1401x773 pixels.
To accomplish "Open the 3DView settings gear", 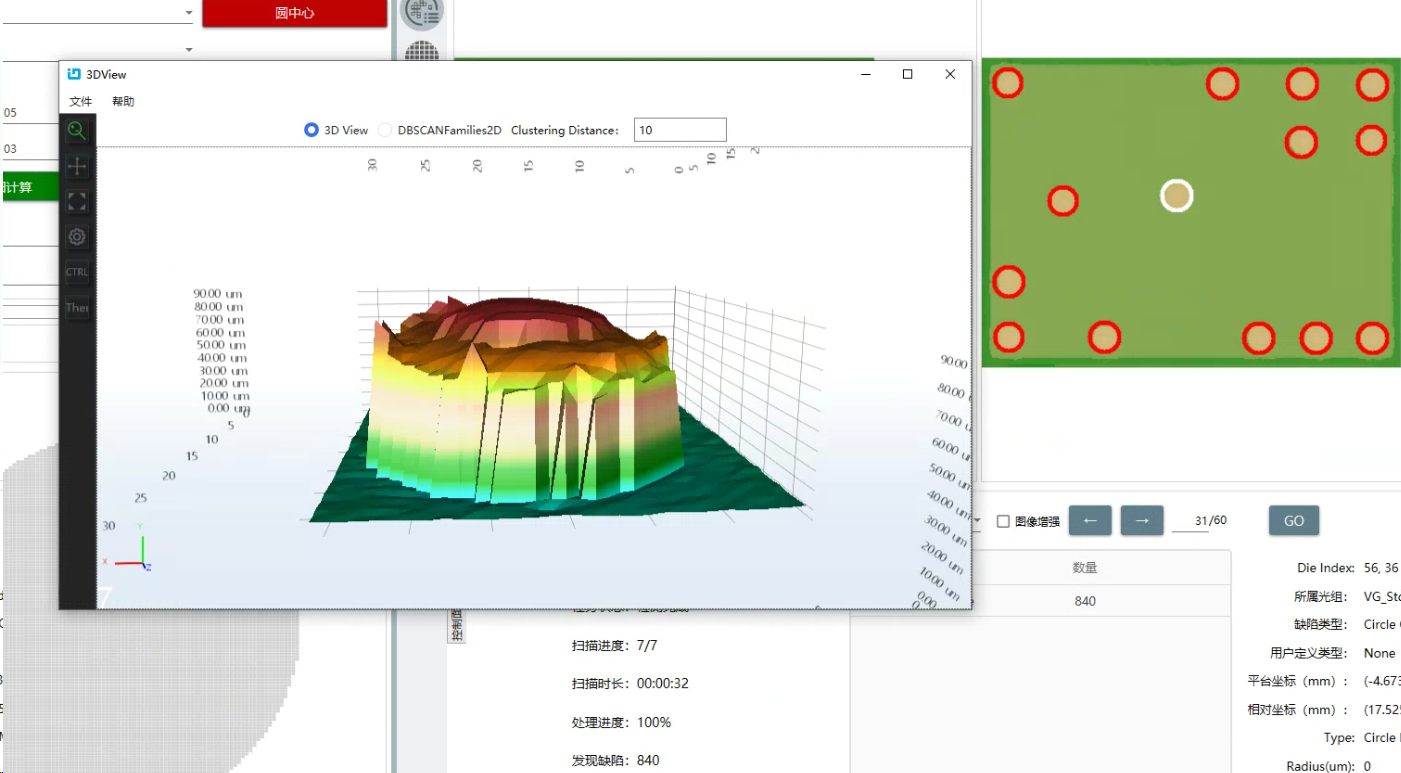I will point(77,237).
